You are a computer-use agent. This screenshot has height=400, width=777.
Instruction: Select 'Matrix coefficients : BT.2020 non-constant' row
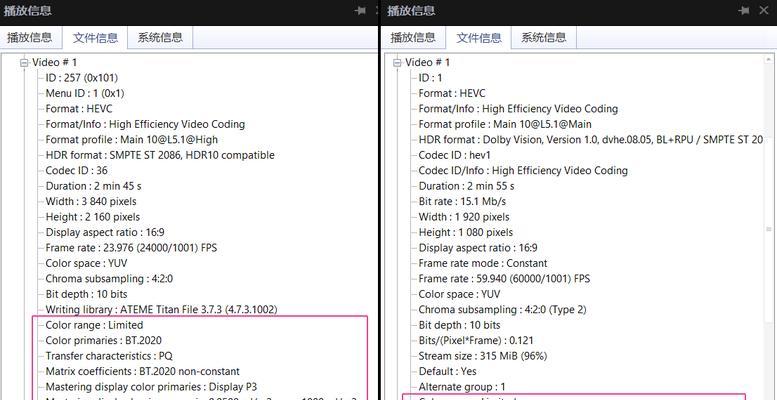pyautogui.click(x=142, y=371)
